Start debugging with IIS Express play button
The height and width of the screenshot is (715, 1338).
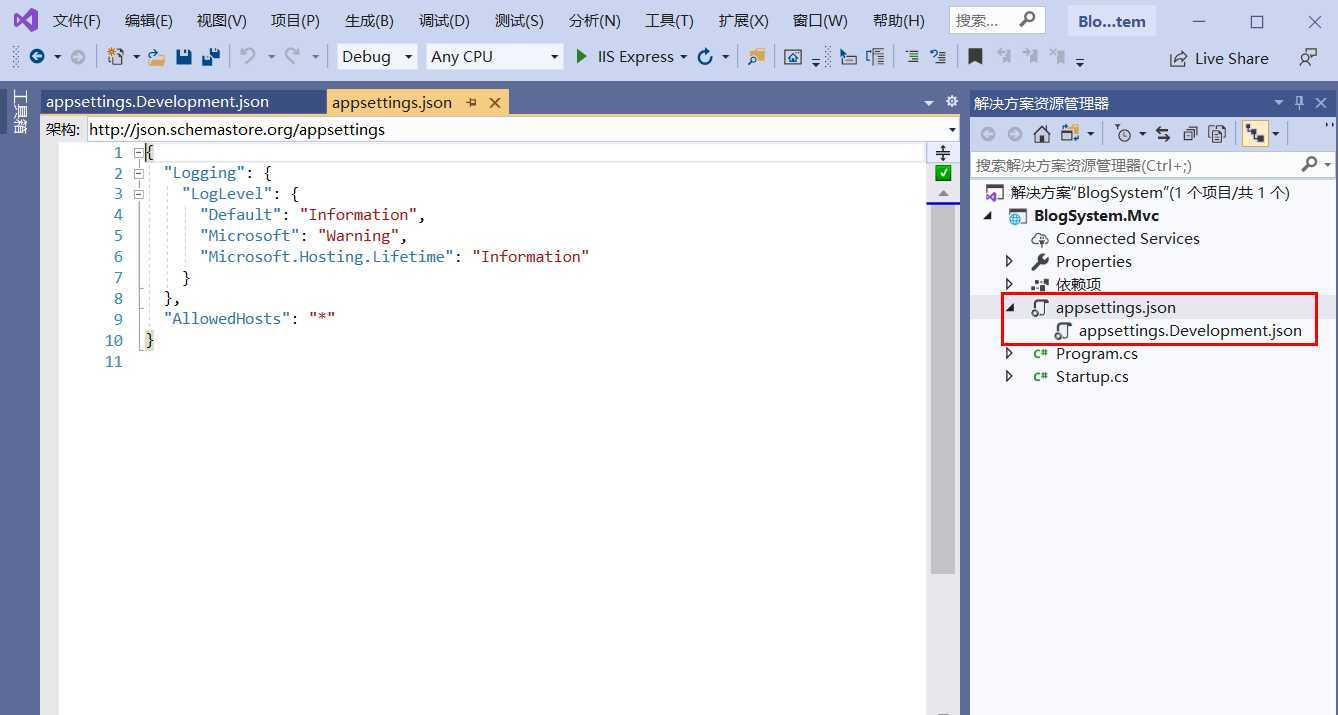click(x=581, y=57)
